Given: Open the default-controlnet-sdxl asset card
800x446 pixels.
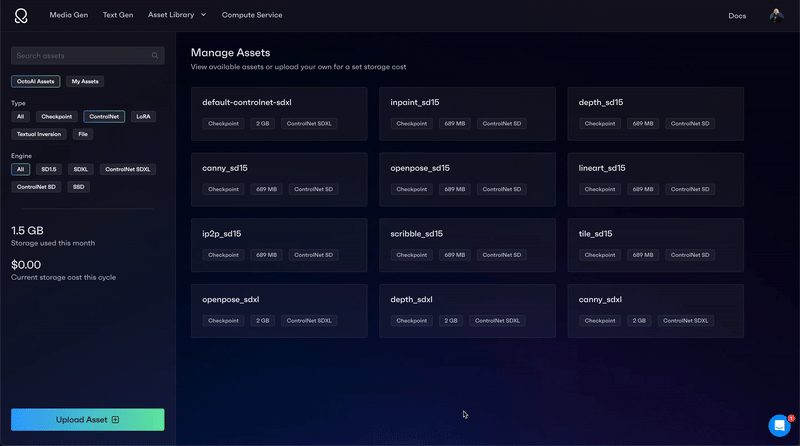Looking at the screenshot, I should [279, 114].
